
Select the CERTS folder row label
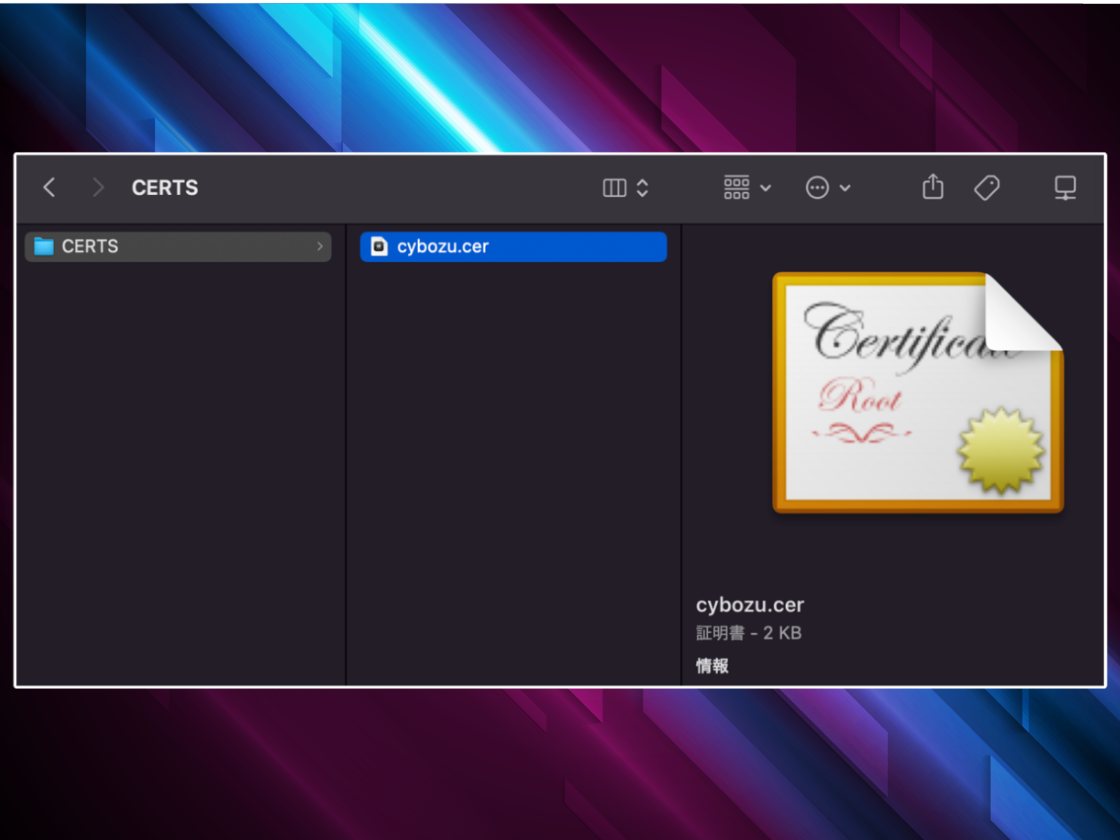pyautogui.click(x=90, y=246)
